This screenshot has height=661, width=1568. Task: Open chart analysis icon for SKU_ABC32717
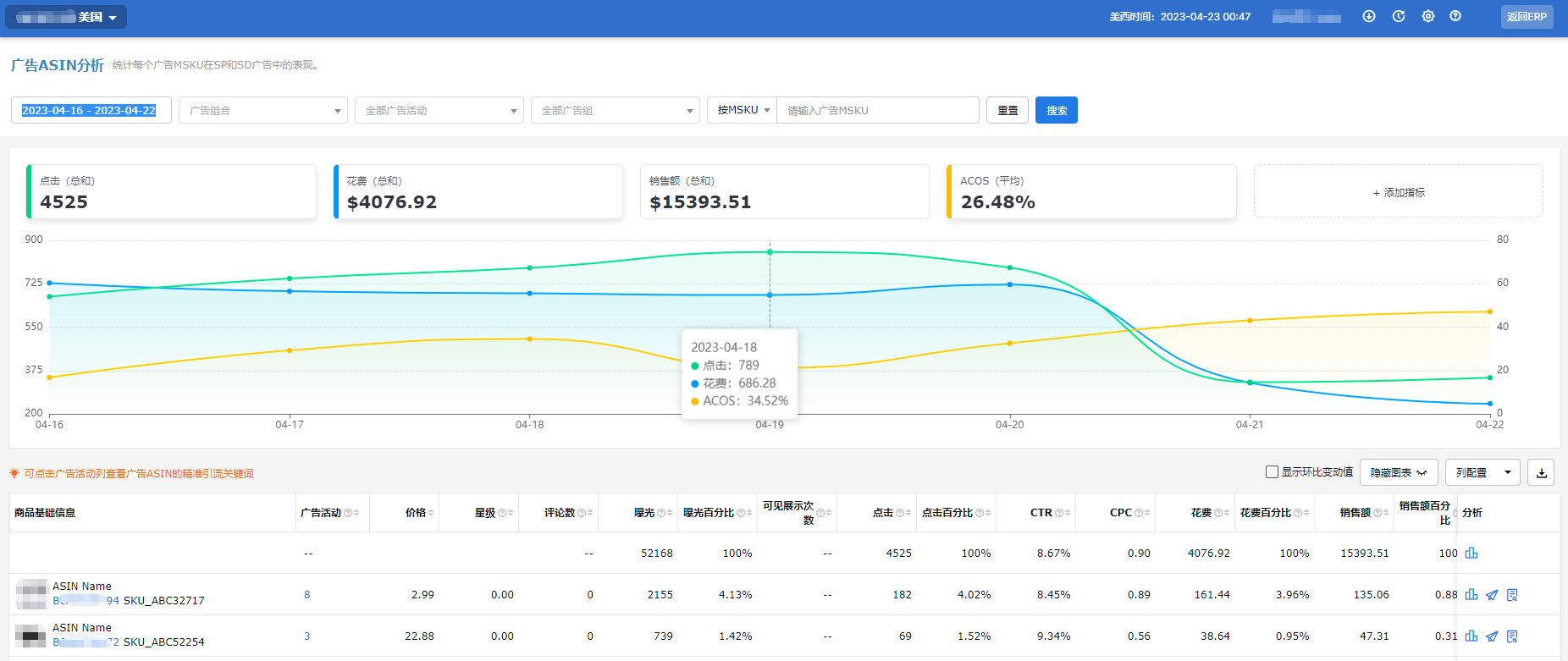click(x=1471, y=595)
